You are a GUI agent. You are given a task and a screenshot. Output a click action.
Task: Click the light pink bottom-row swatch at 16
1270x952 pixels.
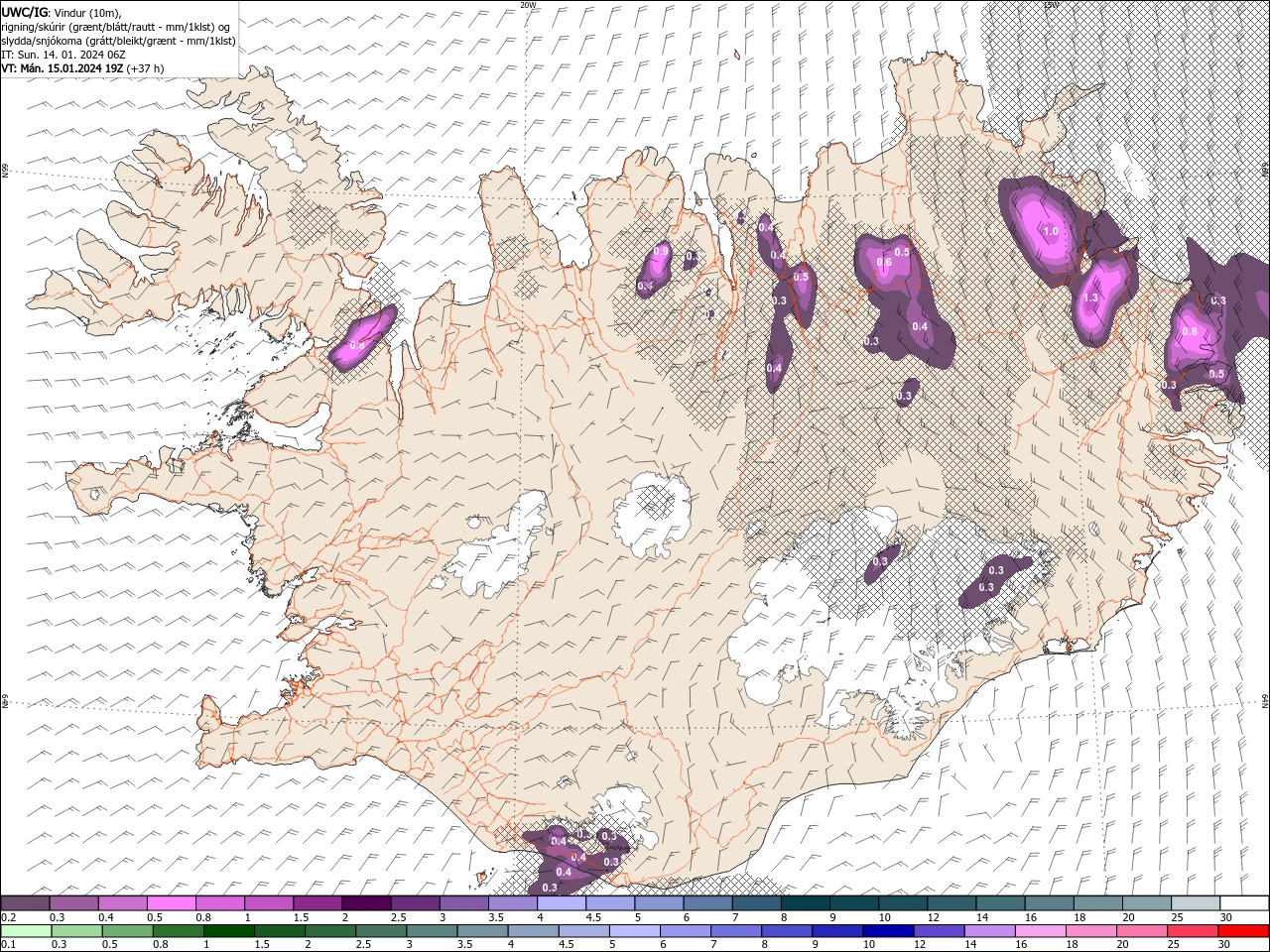1040,931
